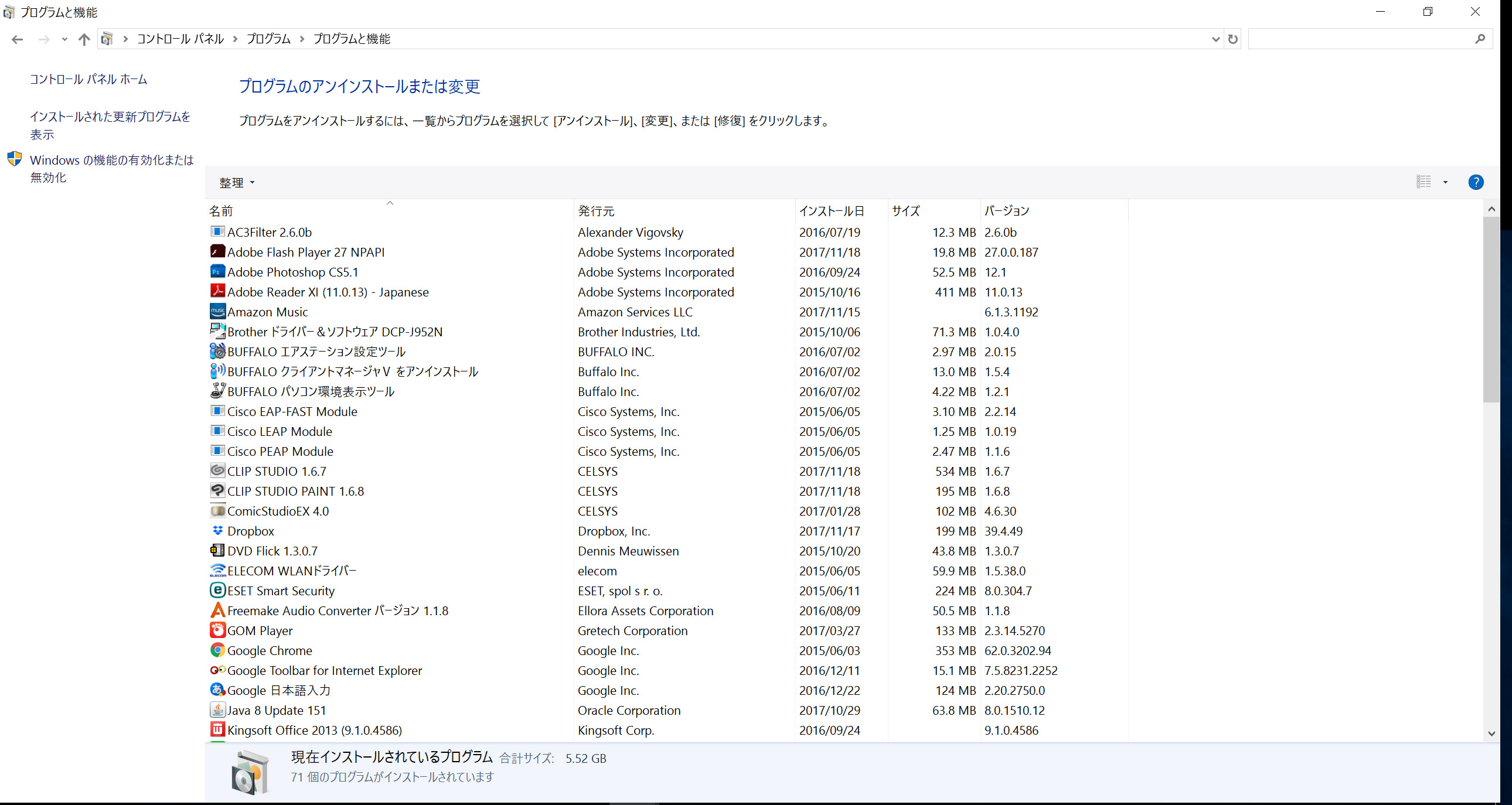Click the Google Chrome program icon
The image size is (1512, 805).
(x=217, y=650)
